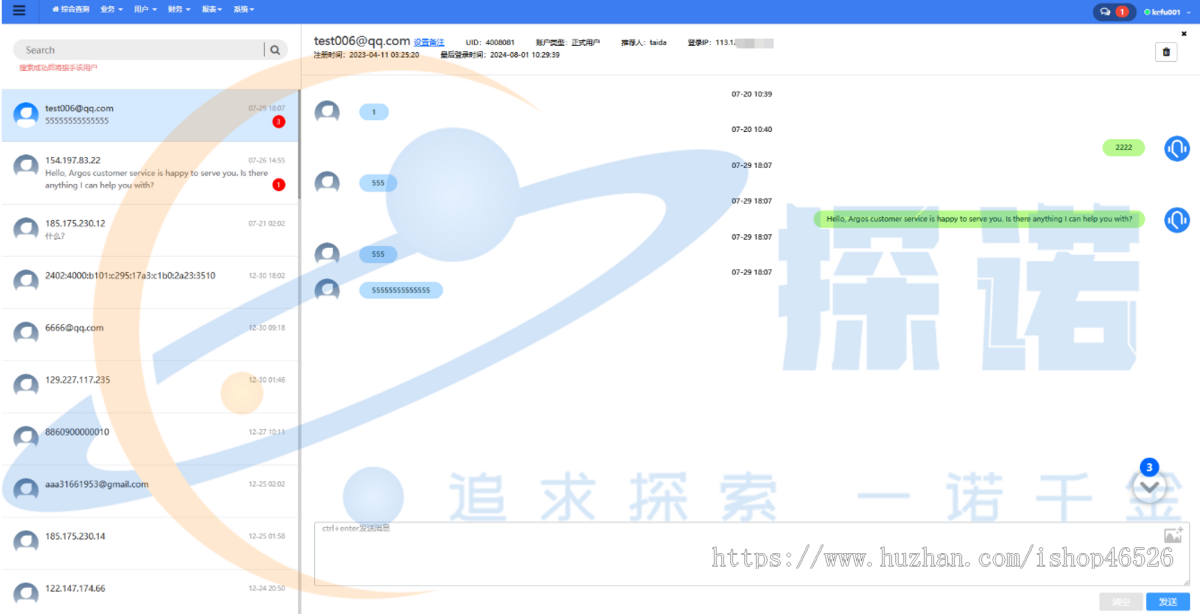Viewport: 1200px width, 614px height.
Task: Click the unread badge on 154.197.83.22
Action: pyautogui.click(x=279, y=185)
